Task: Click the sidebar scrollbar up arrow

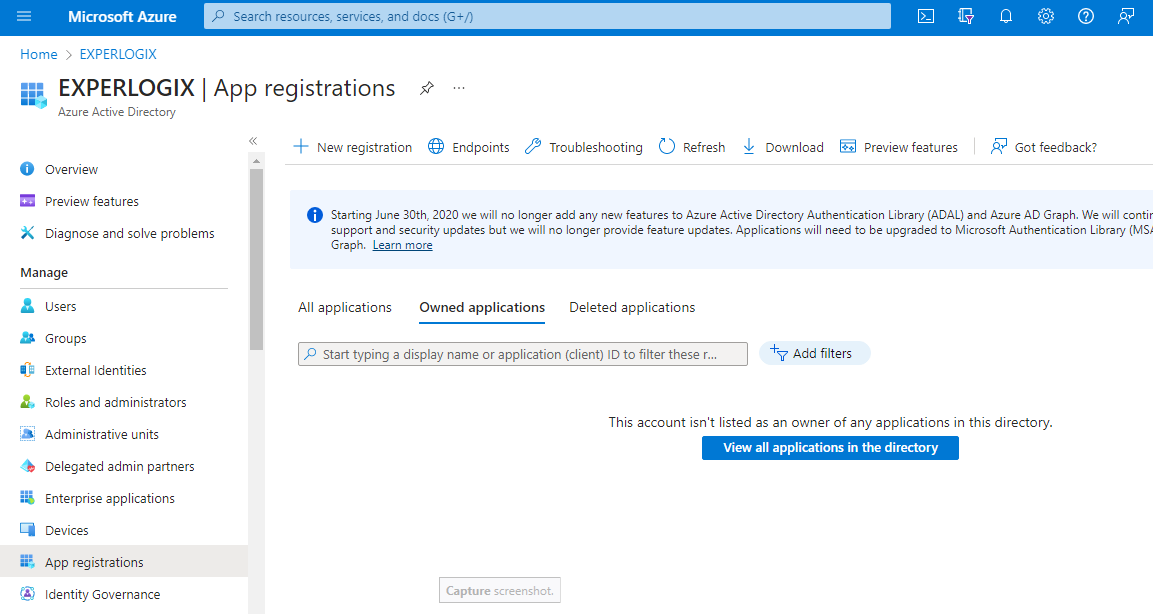Action: [256, 160]
